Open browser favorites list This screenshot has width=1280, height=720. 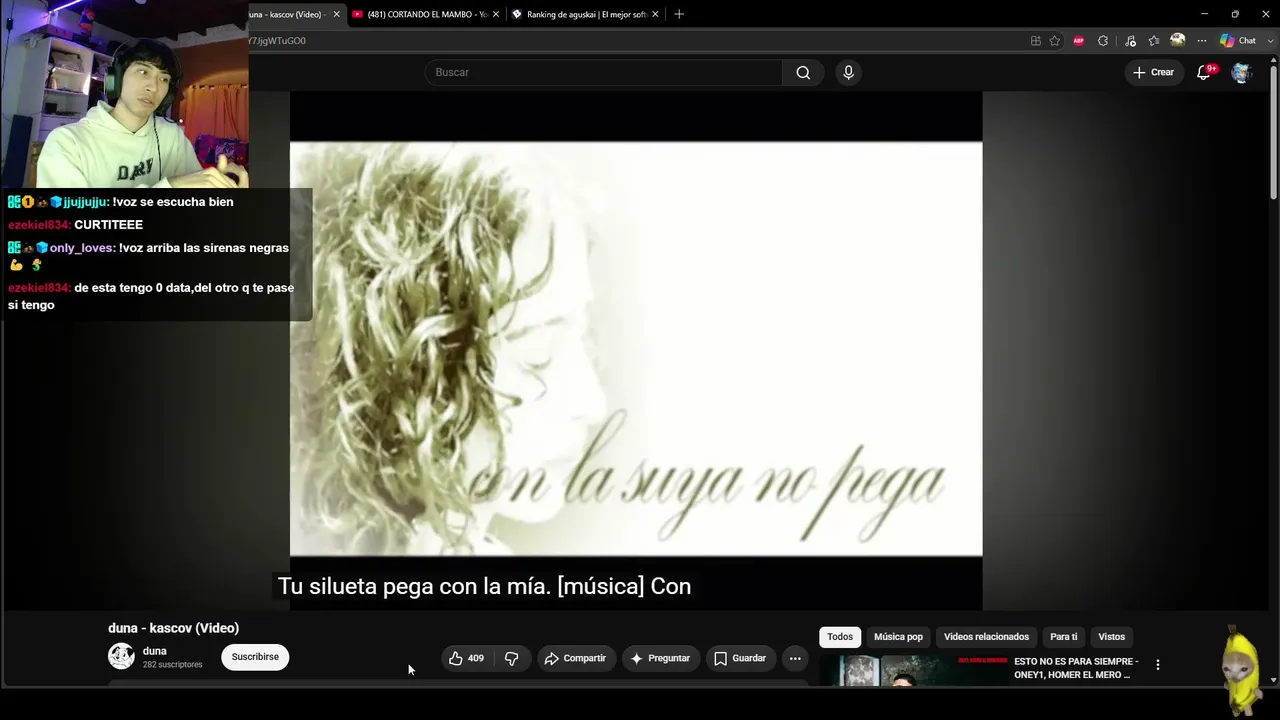click(x=1154, y=41)
